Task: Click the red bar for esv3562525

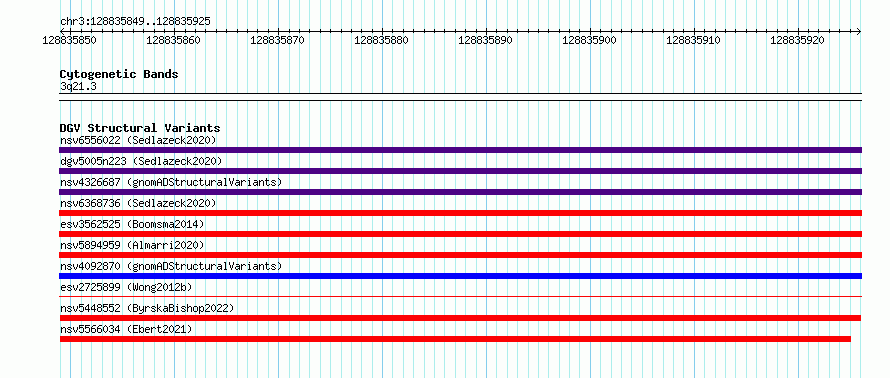Action: pos(460,234)
